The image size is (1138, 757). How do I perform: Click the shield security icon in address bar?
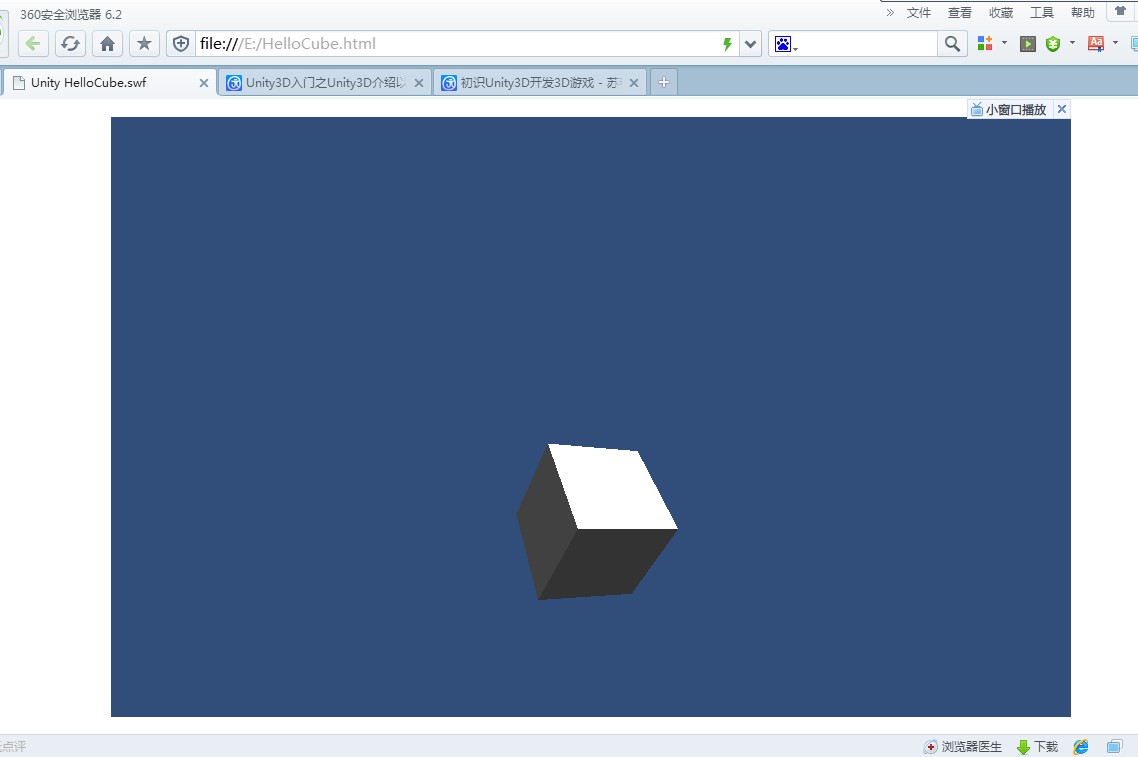click(181, 44)
